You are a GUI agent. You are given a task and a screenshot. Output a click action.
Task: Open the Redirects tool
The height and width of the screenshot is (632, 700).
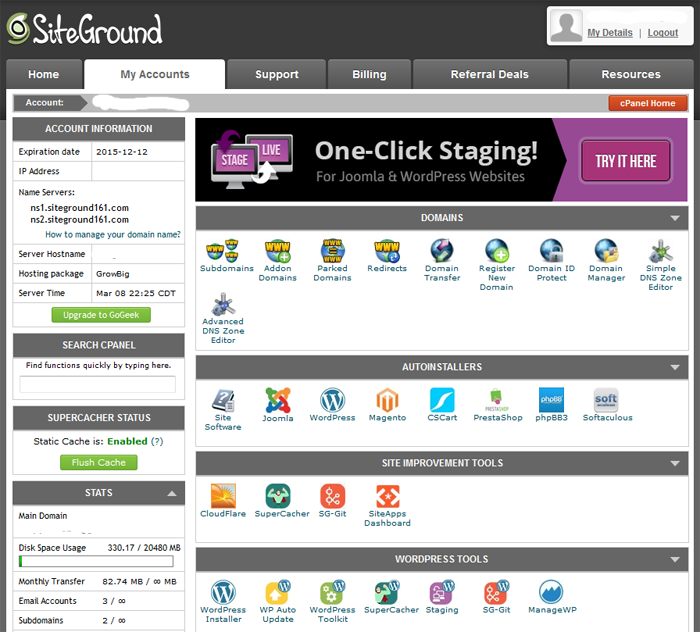(387, 255)
